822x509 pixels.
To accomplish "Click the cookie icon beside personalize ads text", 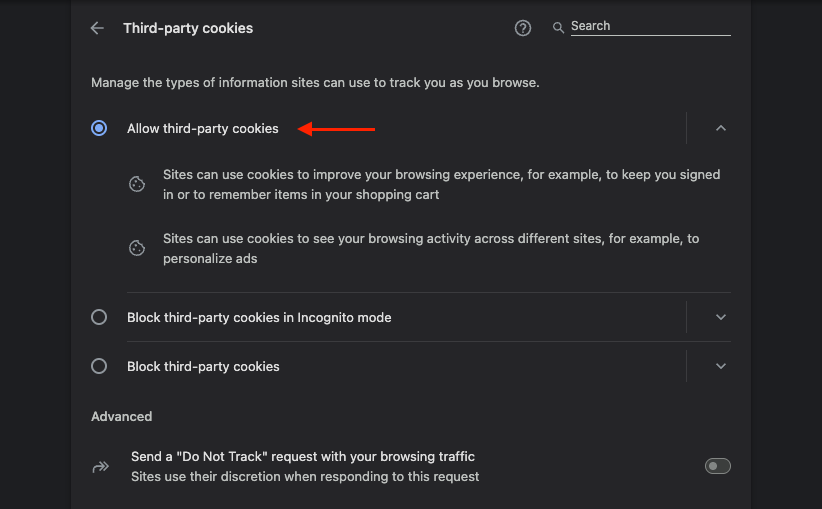I will [137, 248].
